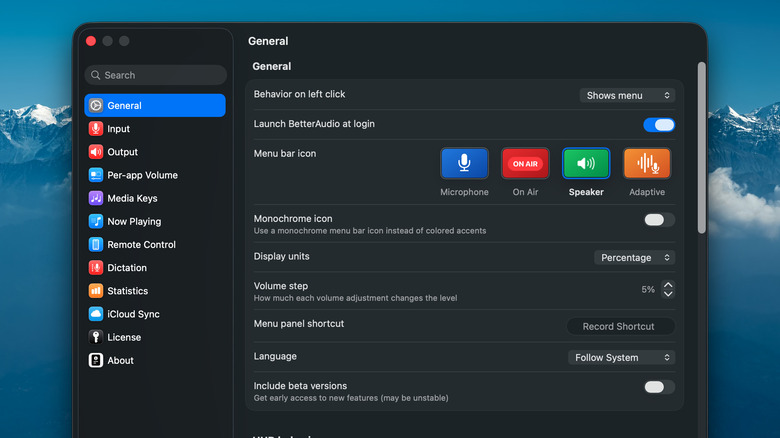Open the License section
This screenshot has height=438, width=780.
(155, 337)
